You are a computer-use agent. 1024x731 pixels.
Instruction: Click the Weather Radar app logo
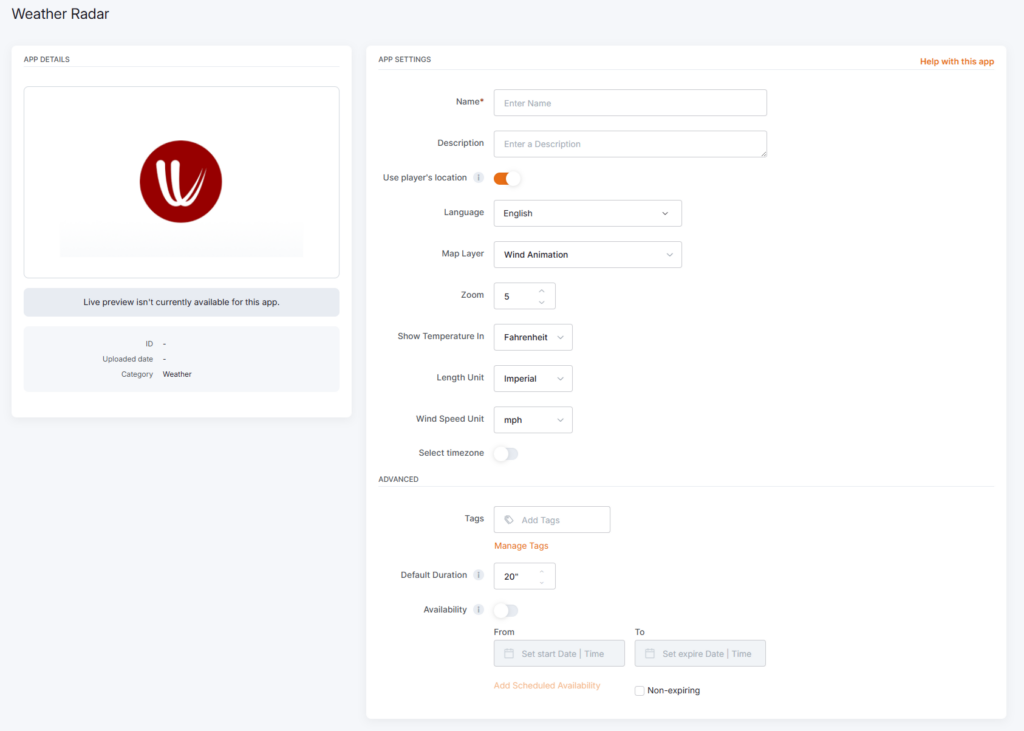pyautogui.click(x=181, y=181)
